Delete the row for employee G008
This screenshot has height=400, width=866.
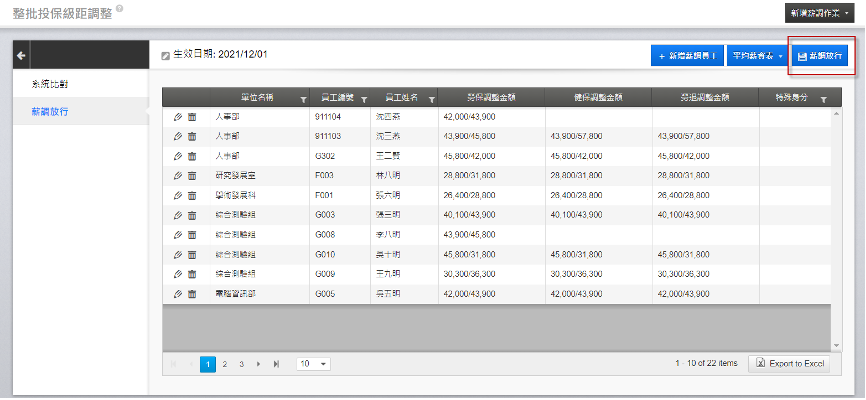coord(192,234)
